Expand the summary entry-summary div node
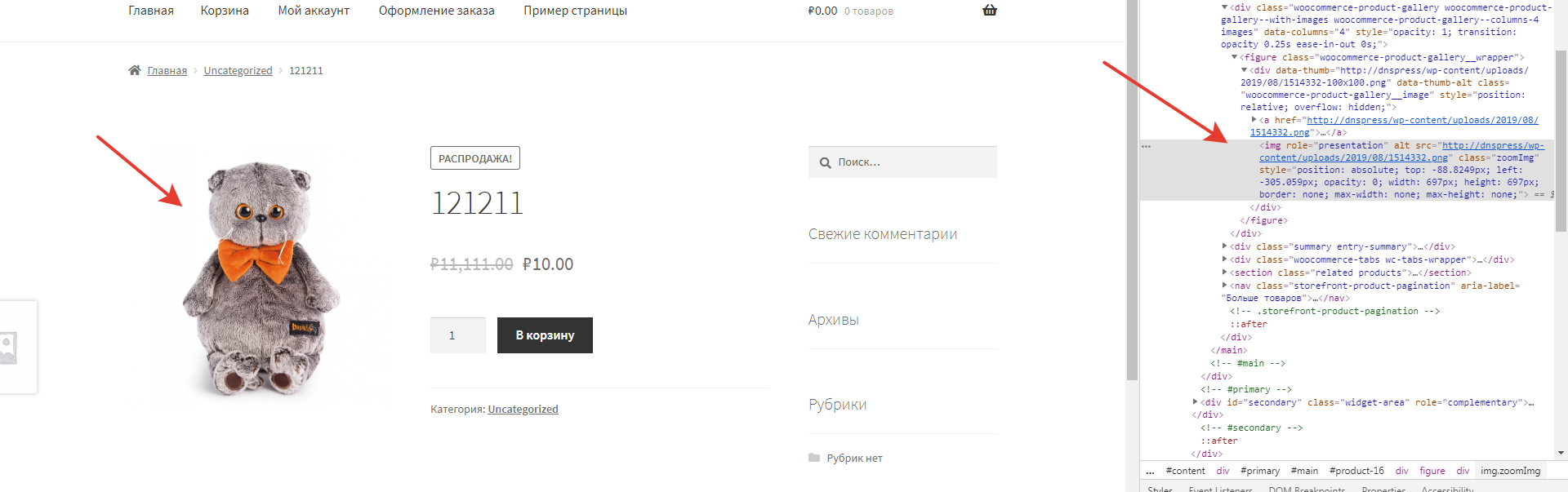 pos(1224,246)
